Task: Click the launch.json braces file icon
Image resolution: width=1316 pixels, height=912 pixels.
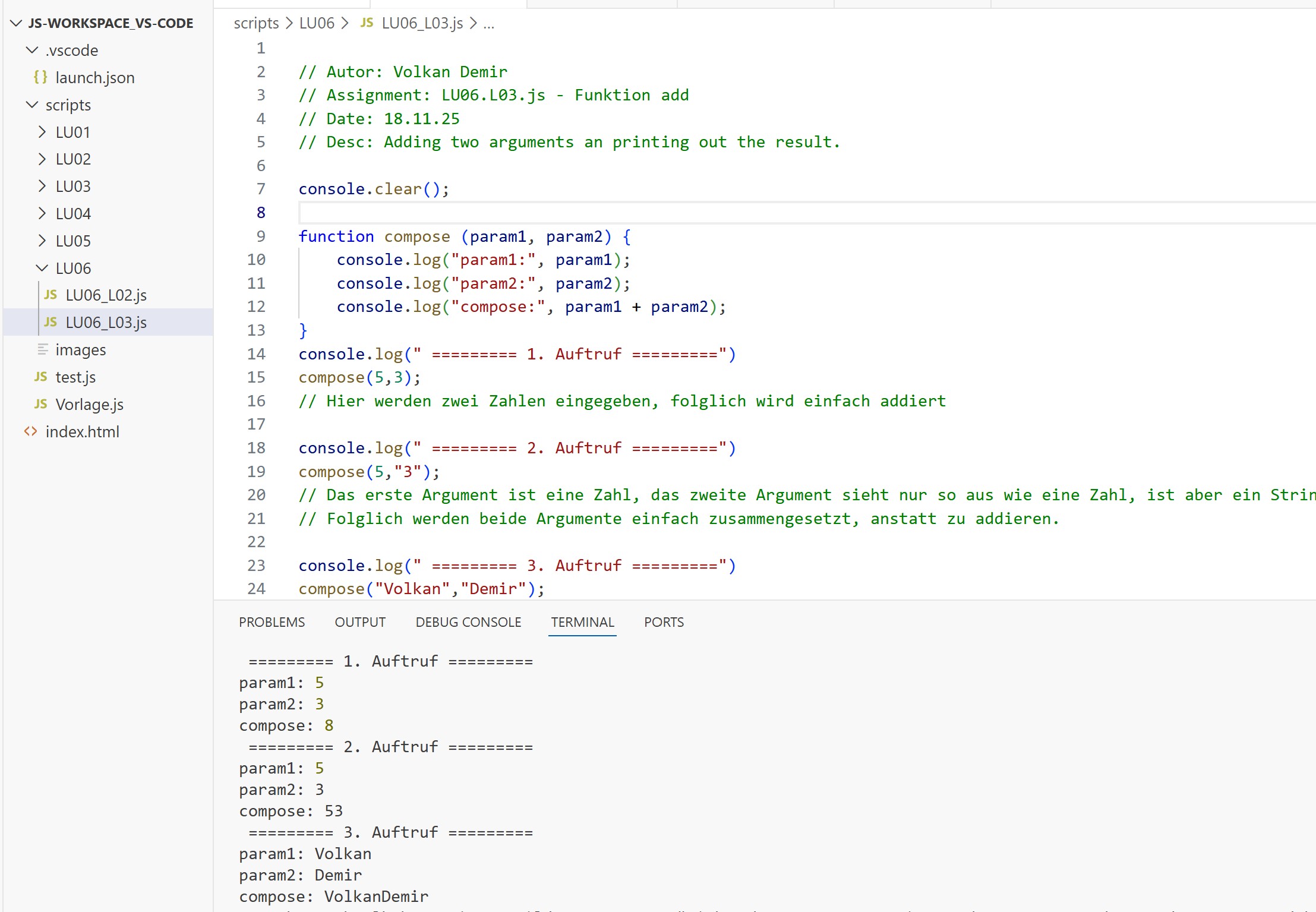Action: point(40,77)
